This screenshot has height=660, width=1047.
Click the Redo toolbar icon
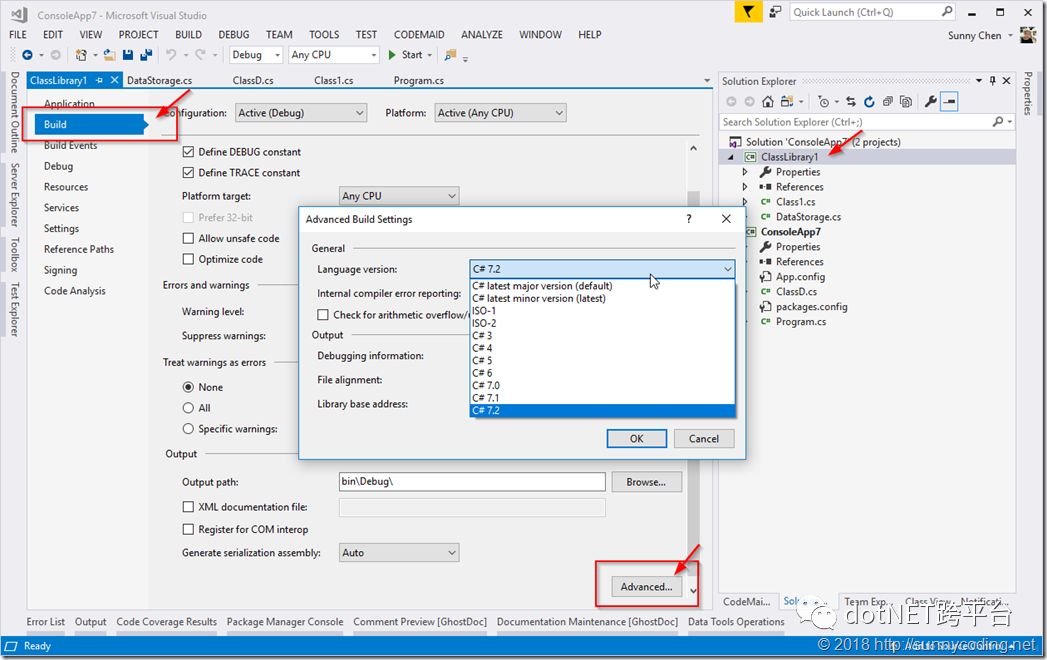(200, 55)
